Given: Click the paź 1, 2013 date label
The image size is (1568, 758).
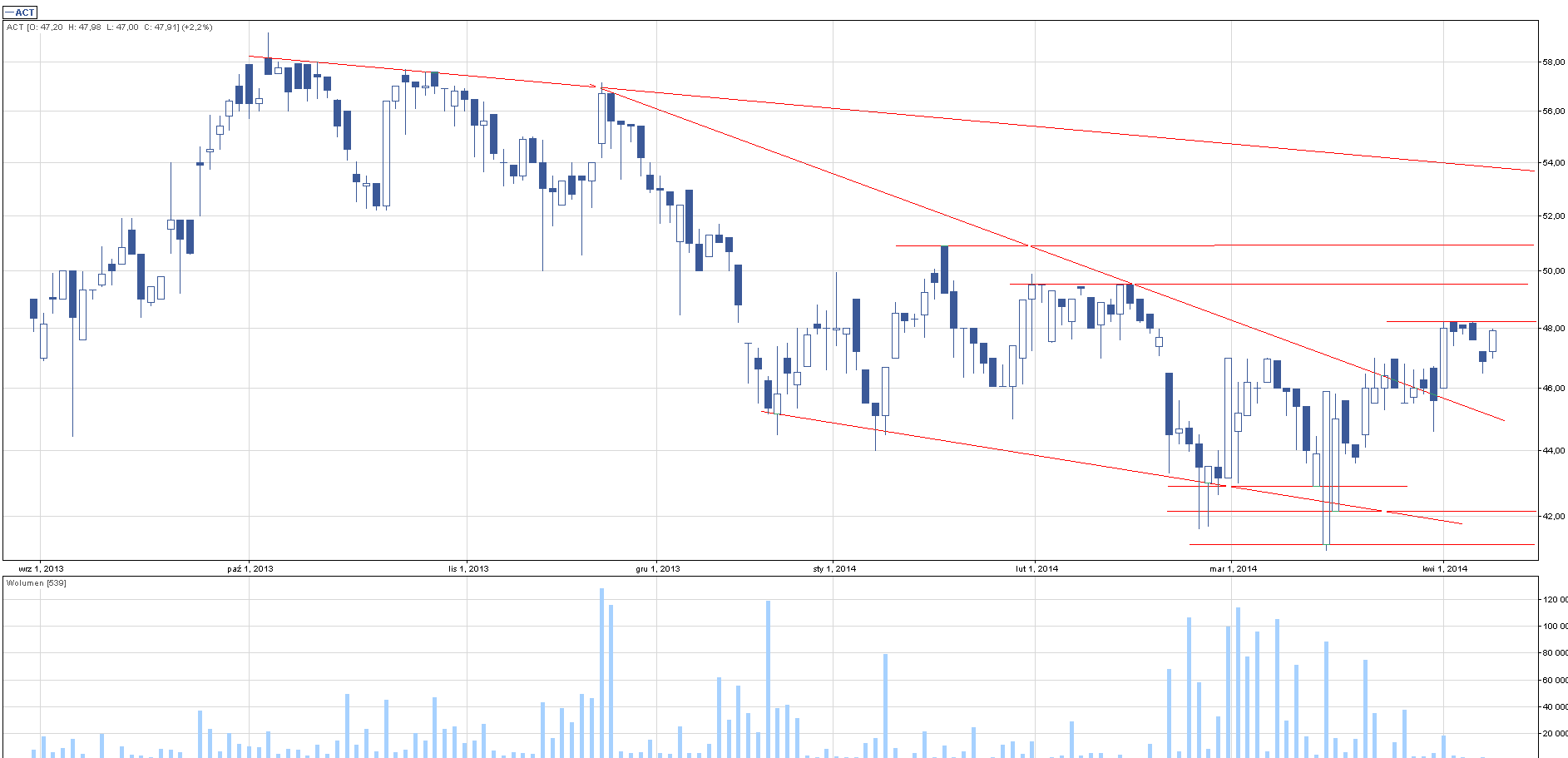Looking at the screenshot, I should pyautogui.click(x=250, y=569).
